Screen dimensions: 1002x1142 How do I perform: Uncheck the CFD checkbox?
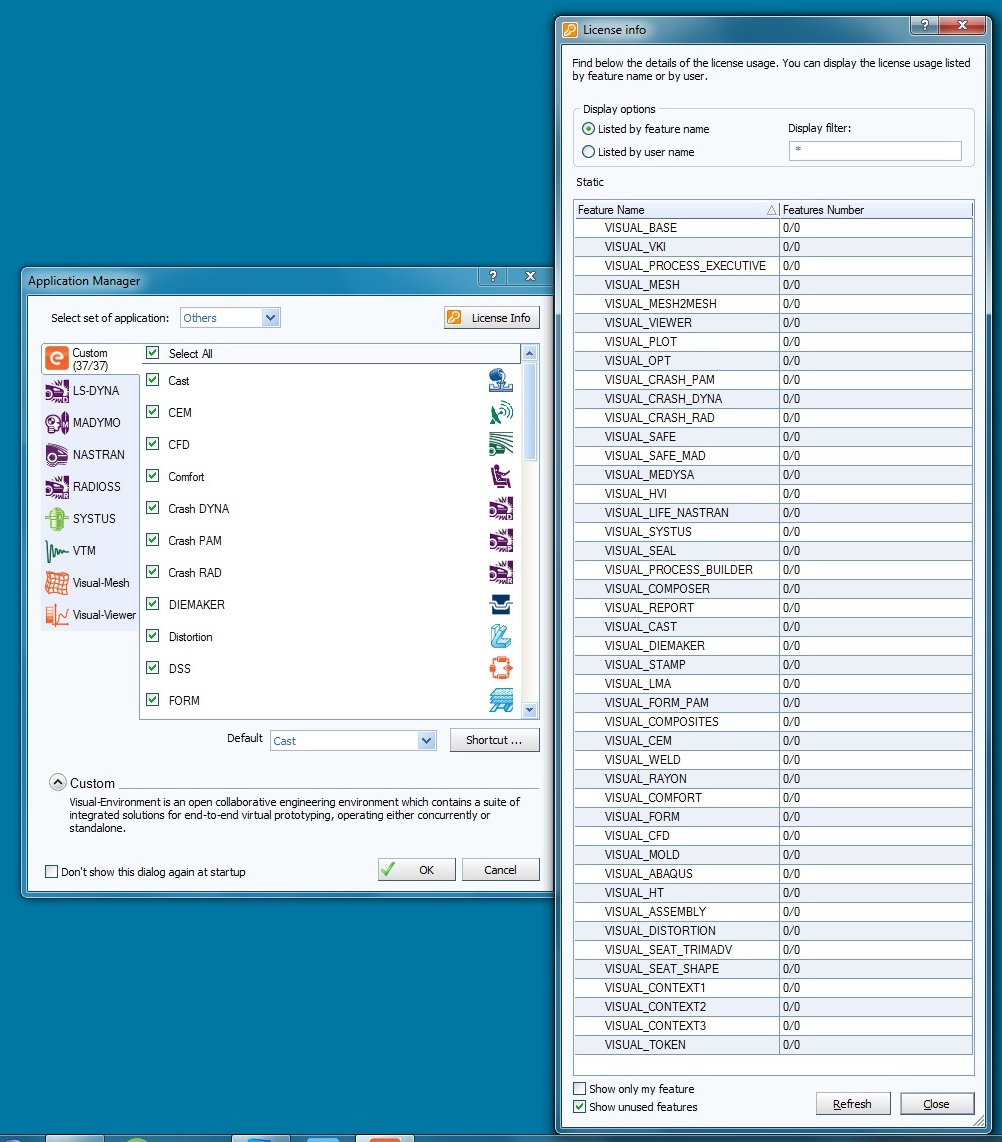tap(152, 444)
